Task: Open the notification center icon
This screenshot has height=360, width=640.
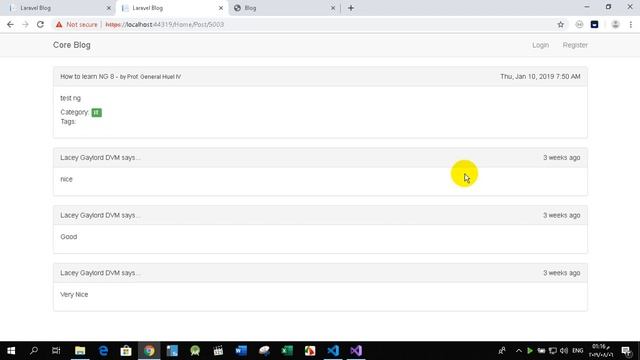Action: 626,351
